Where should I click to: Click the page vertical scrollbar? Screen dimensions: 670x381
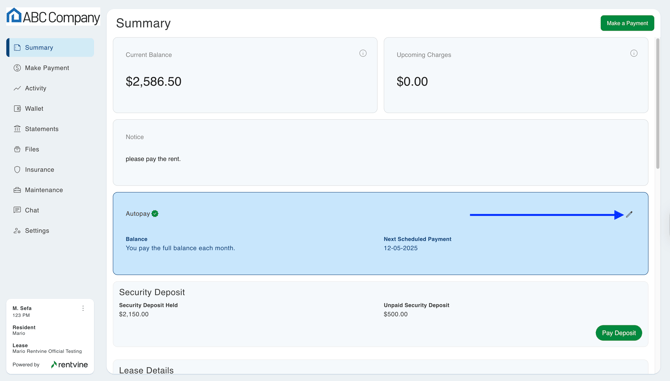[658, 103]
